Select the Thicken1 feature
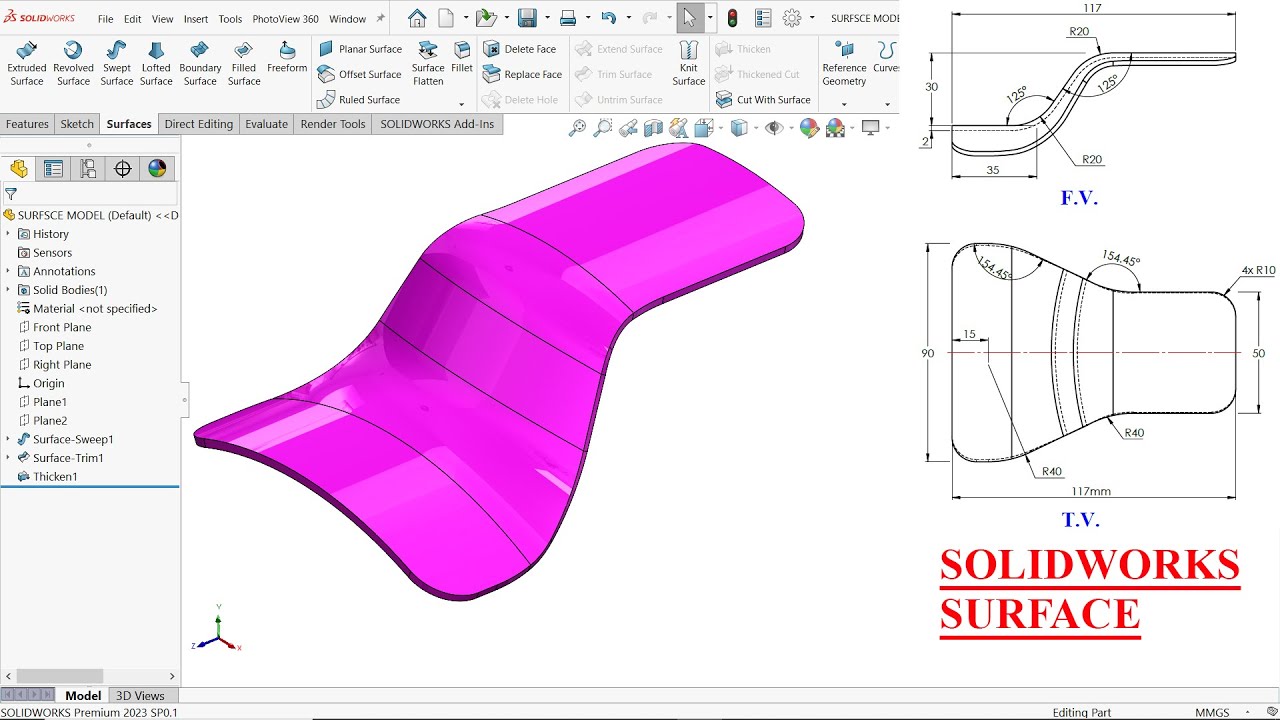 47,477
